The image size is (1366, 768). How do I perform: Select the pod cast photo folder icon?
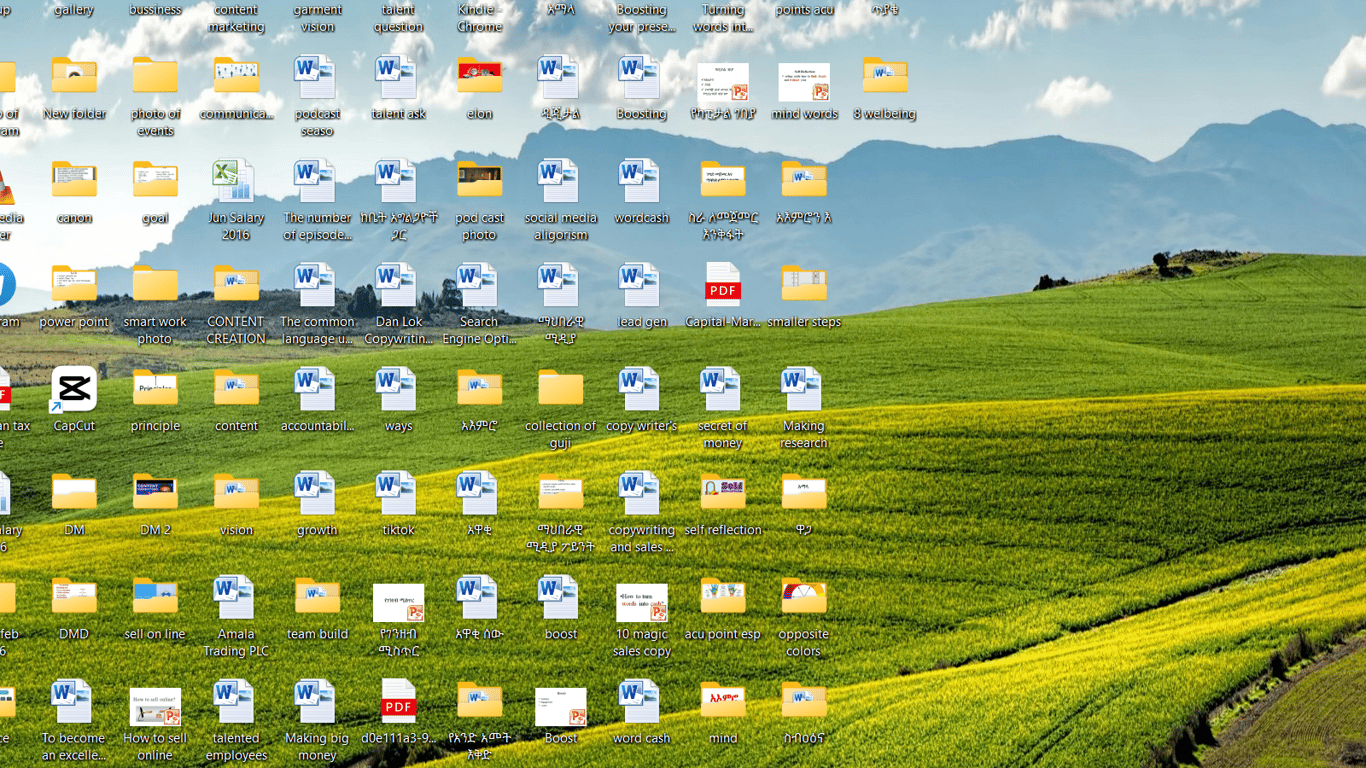pos(479,181)
